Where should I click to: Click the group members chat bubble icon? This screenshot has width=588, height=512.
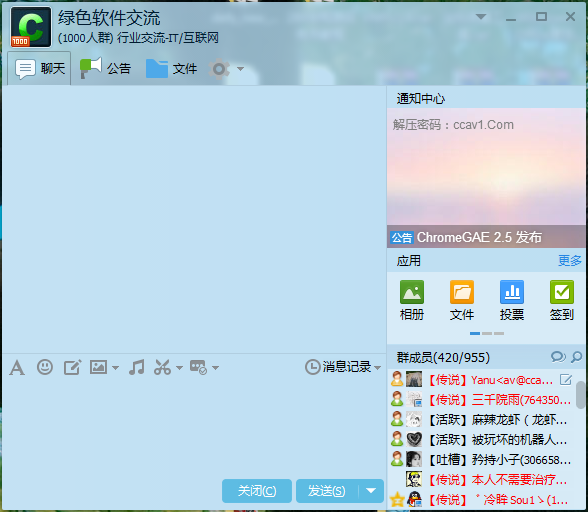558,357
